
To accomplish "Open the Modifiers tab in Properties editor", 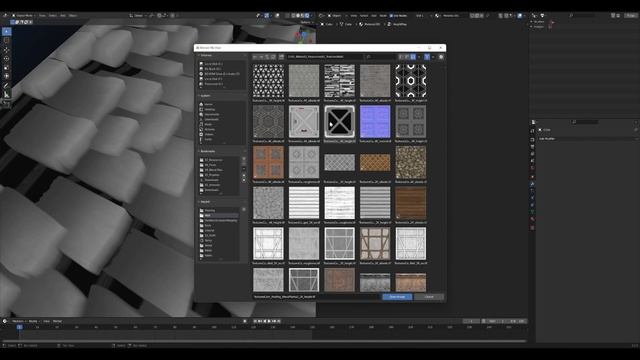I will pyautogui.click(x=532, y=184).
